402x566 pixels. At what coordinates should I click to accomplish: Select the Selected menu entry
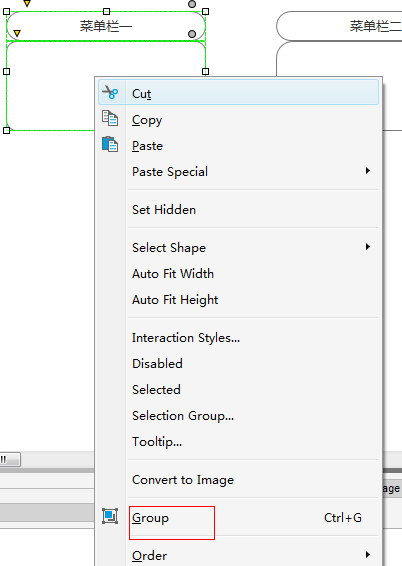pyautogui.click(x=239, y=389)
